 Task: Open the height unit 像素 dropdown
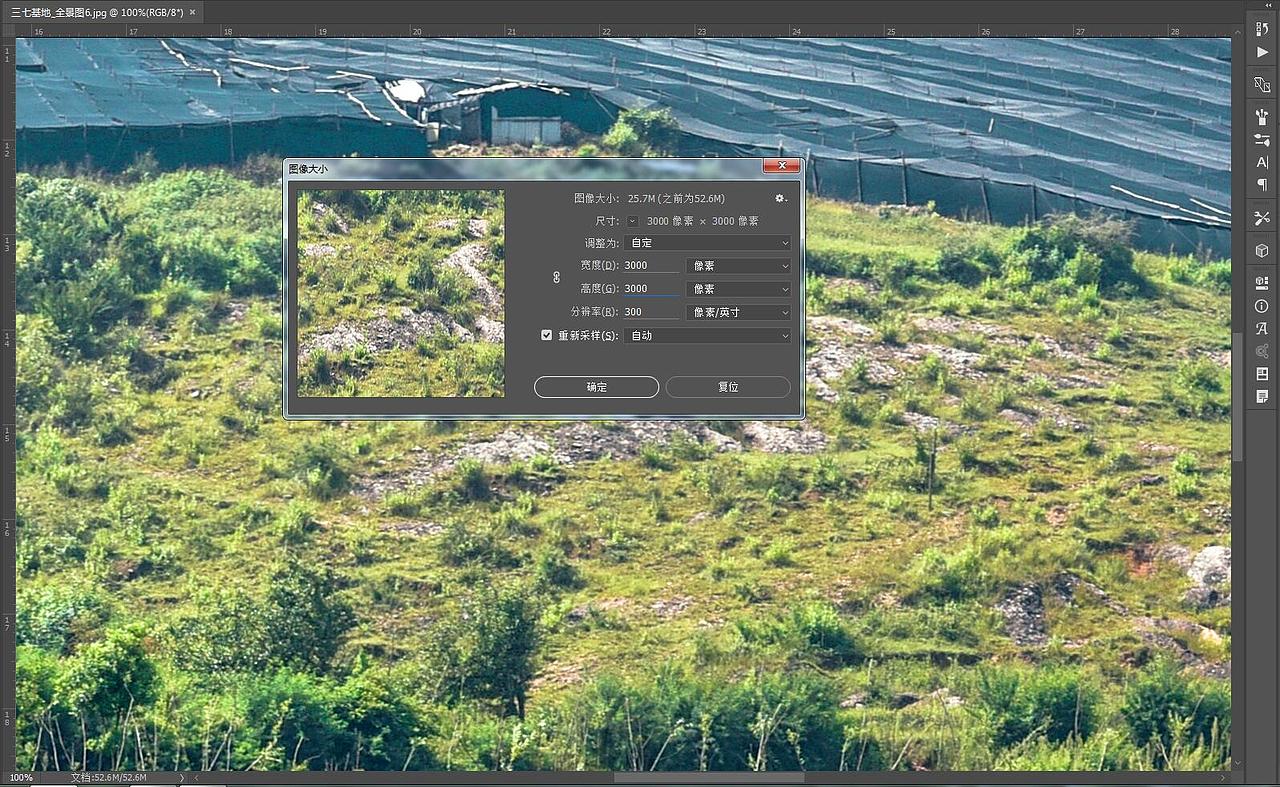(740, 289)
